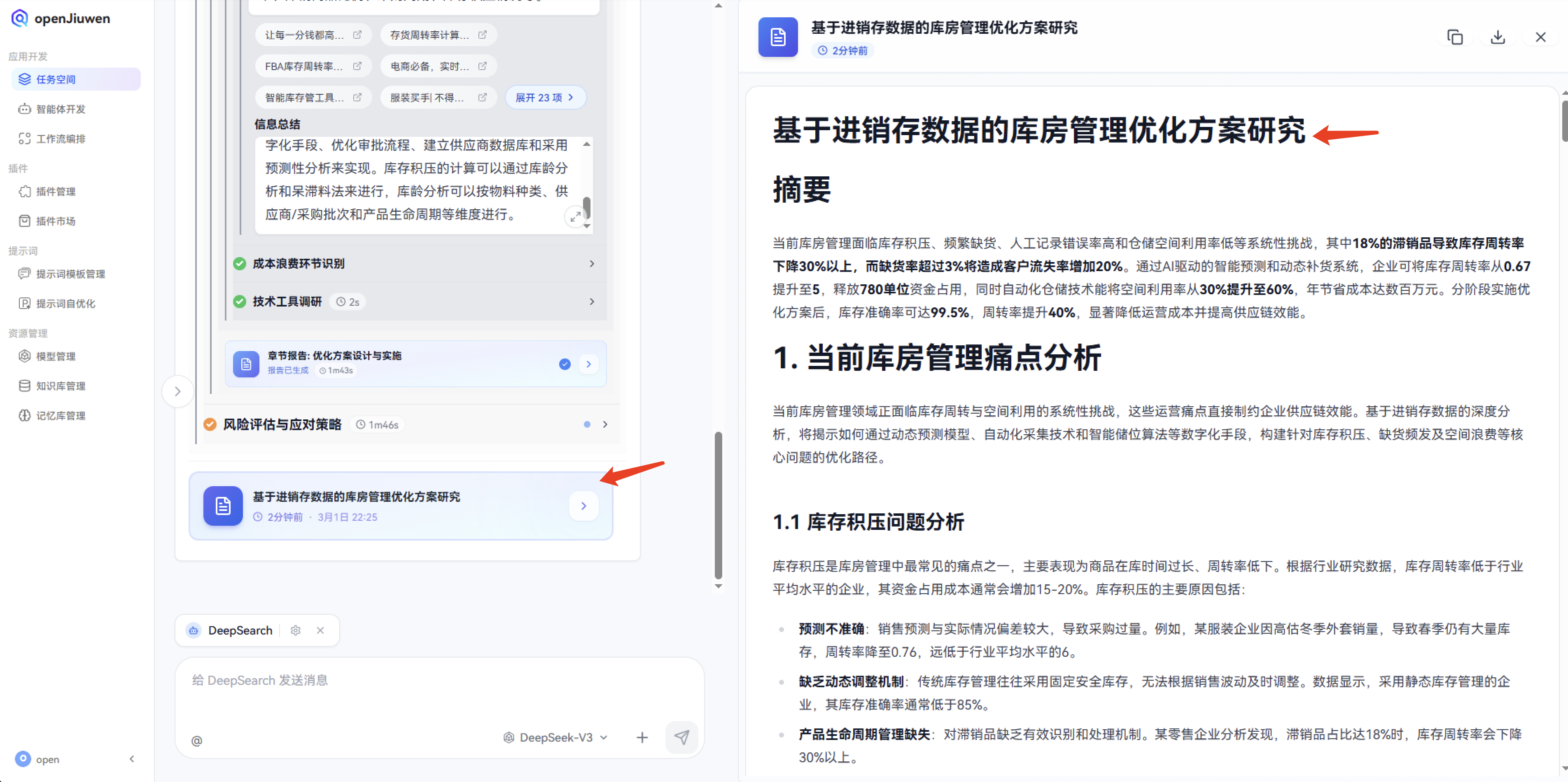
Task: Send the message with the paper plane icon
Action: click(682, 738)
